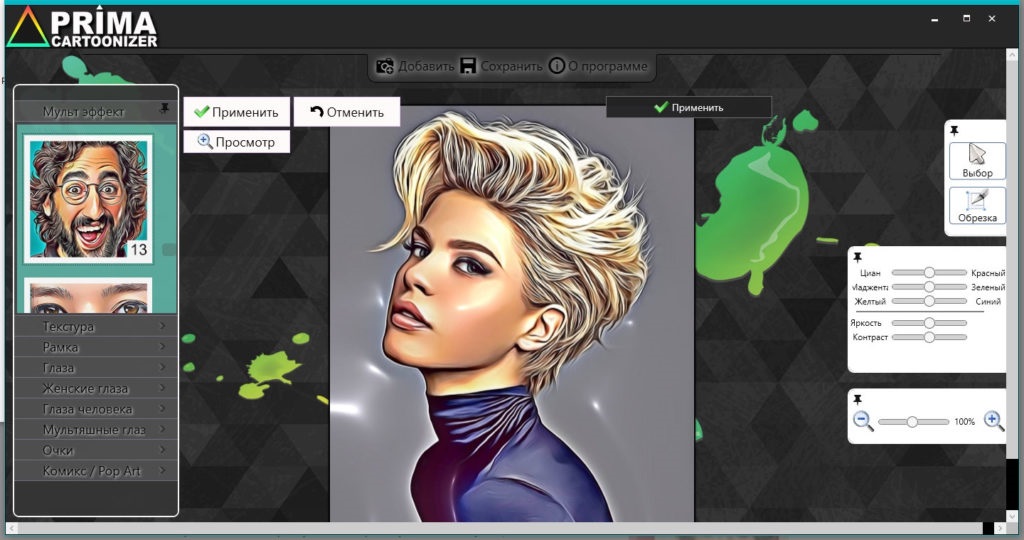Toggle pin on the tools panel
The image size is (1024, 540).
click(954, 131)
